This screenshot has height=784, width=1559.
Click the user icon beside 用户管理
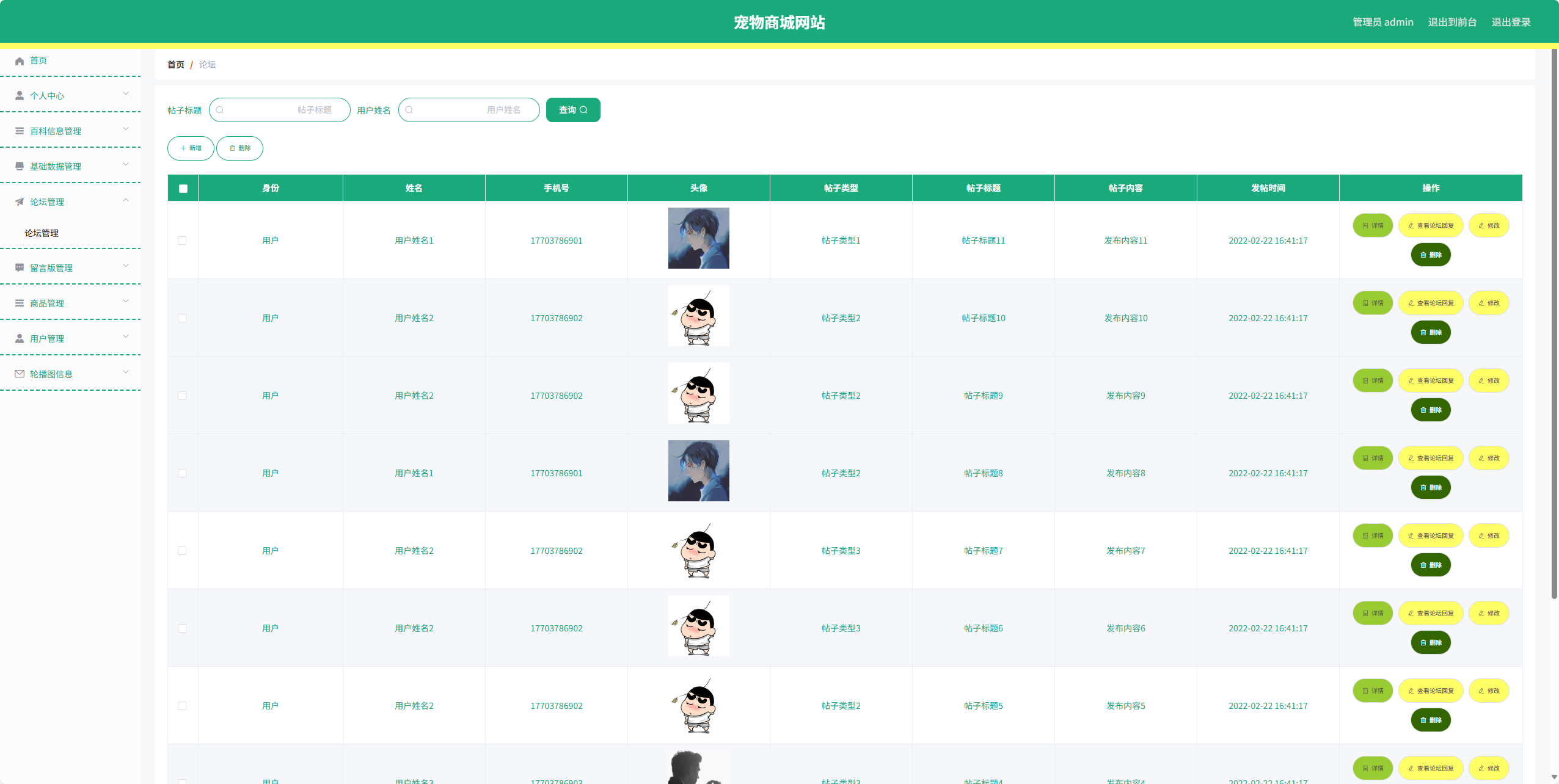pos(20,339)
